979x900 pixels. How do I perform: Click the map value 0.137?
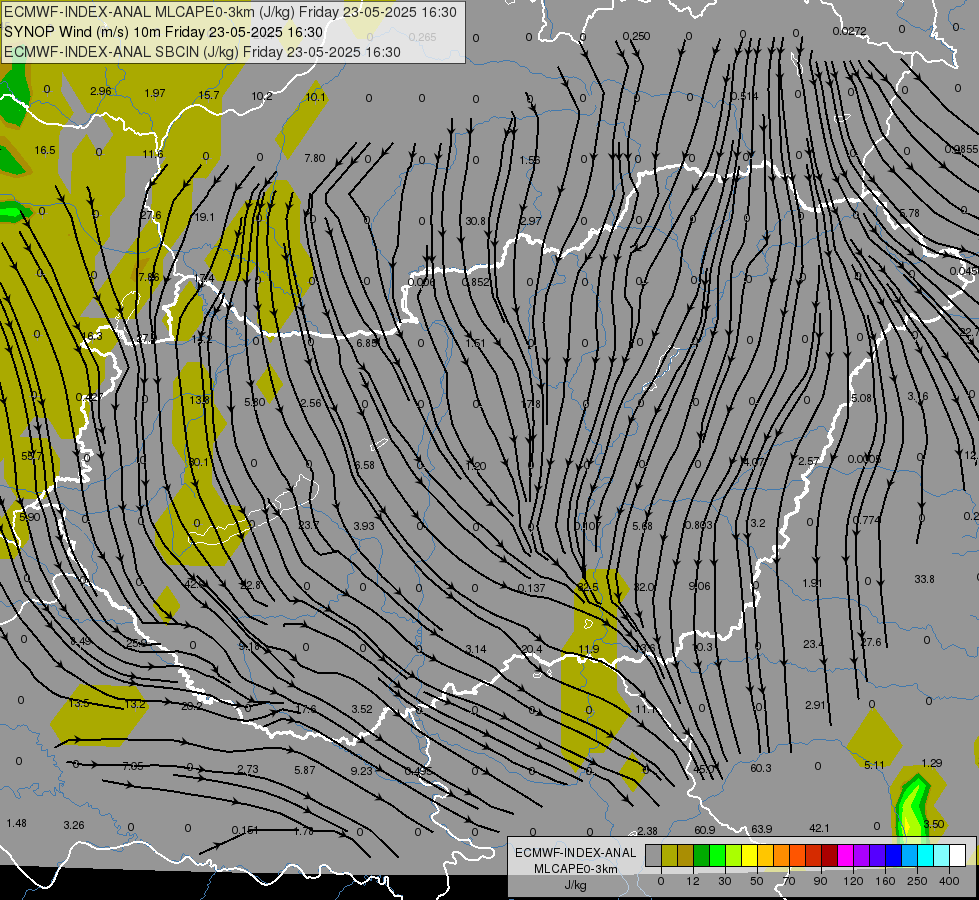531,588
